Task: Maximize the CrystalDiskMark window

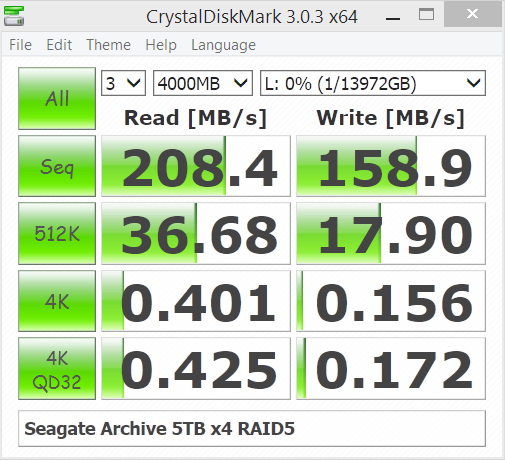Action: pyautogui.click(x=426, y=15)
